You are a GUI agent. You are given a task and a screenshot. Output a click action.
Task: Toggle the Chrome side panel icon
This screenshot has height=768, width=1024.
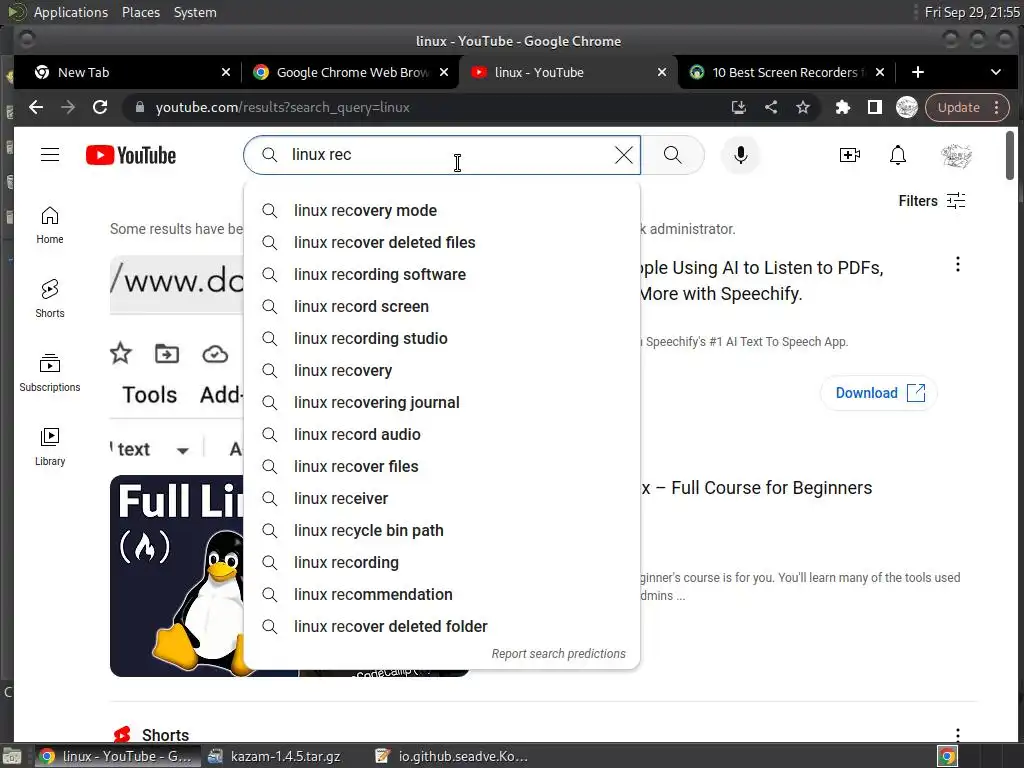tap(874, 107)
